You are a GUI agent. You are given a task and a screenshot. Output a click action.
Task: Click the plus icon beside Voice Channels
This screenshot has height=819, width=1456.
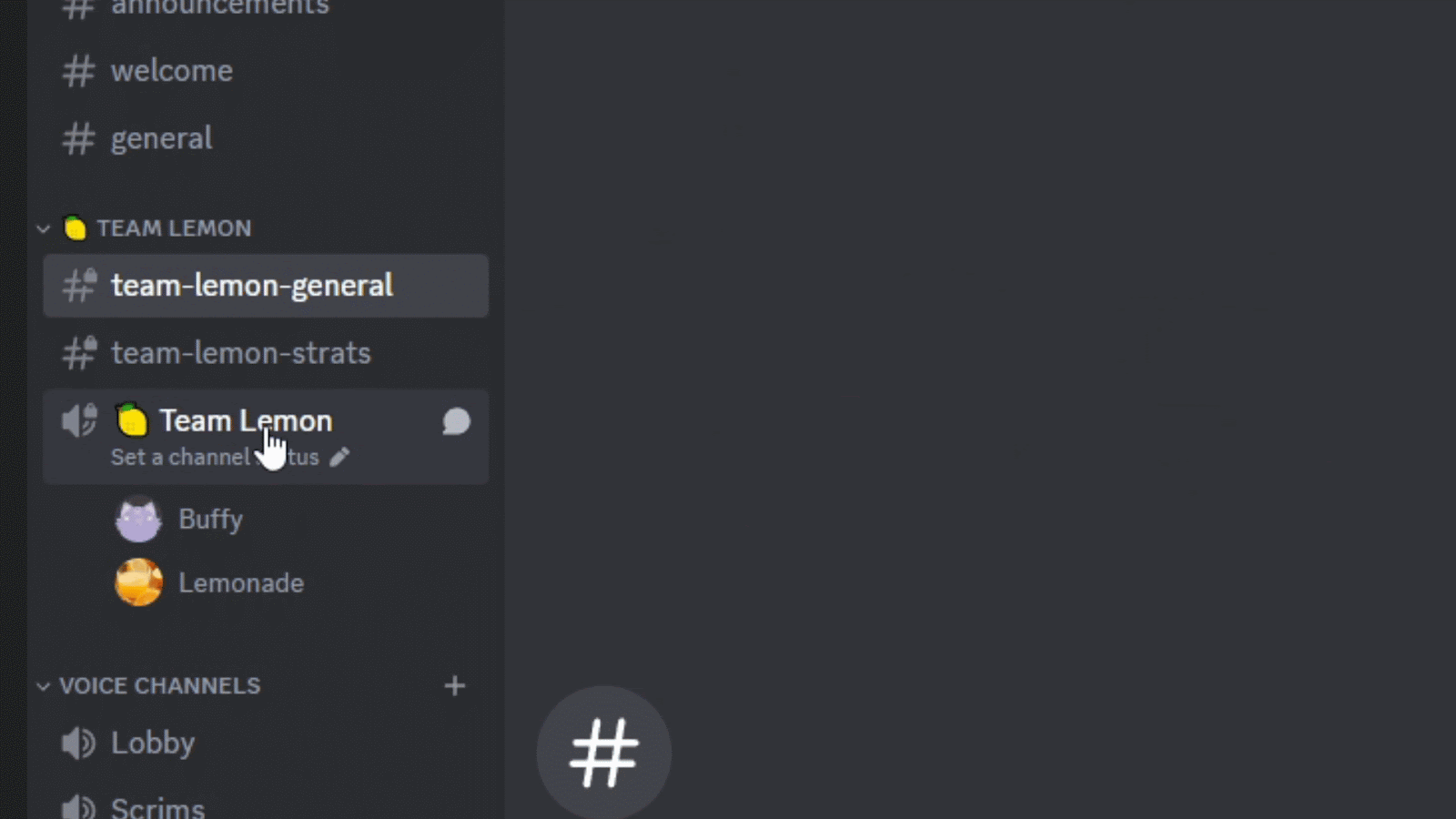coord(455,685)
